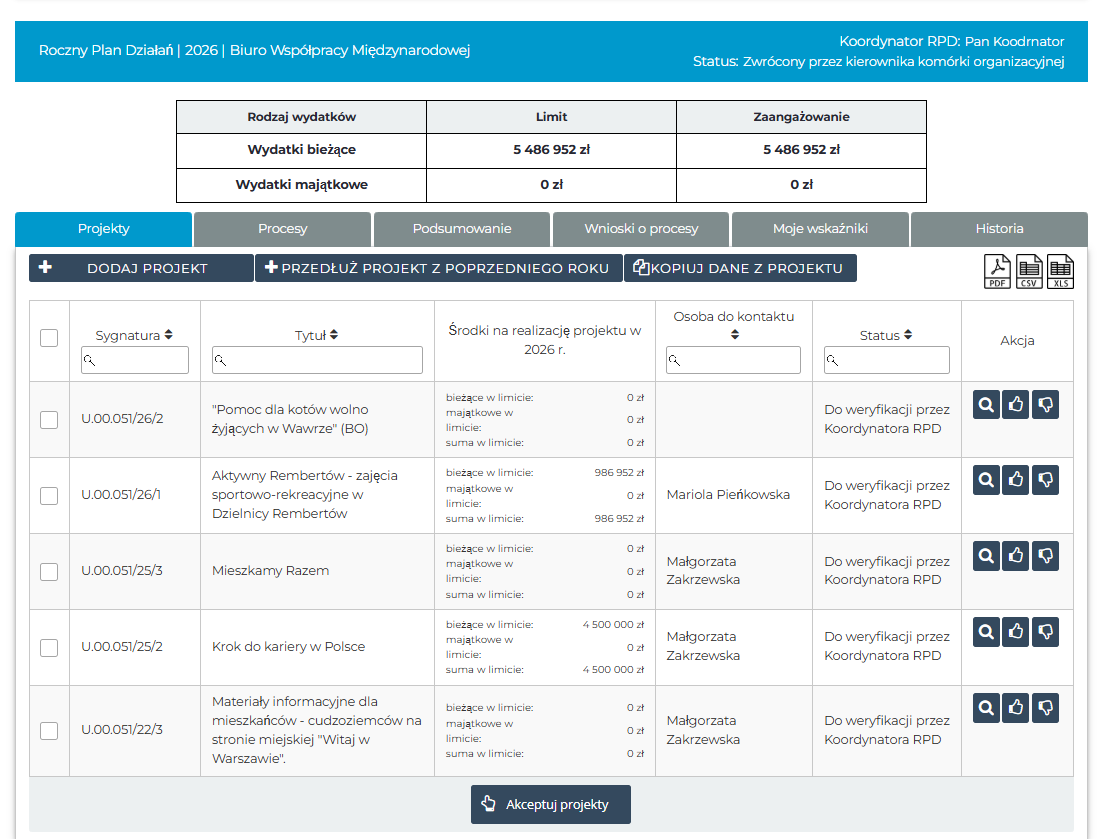
Task: Click the Dodaj projekt button
Action: pos(141,268)
